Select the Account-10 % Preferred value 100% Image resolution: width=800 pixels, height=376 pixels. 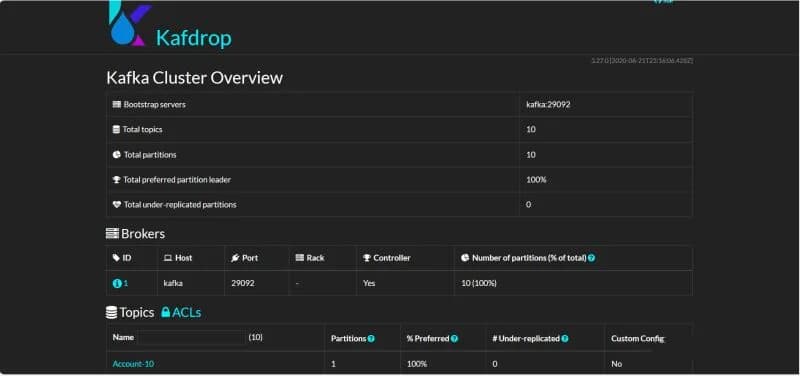(417, 364)
